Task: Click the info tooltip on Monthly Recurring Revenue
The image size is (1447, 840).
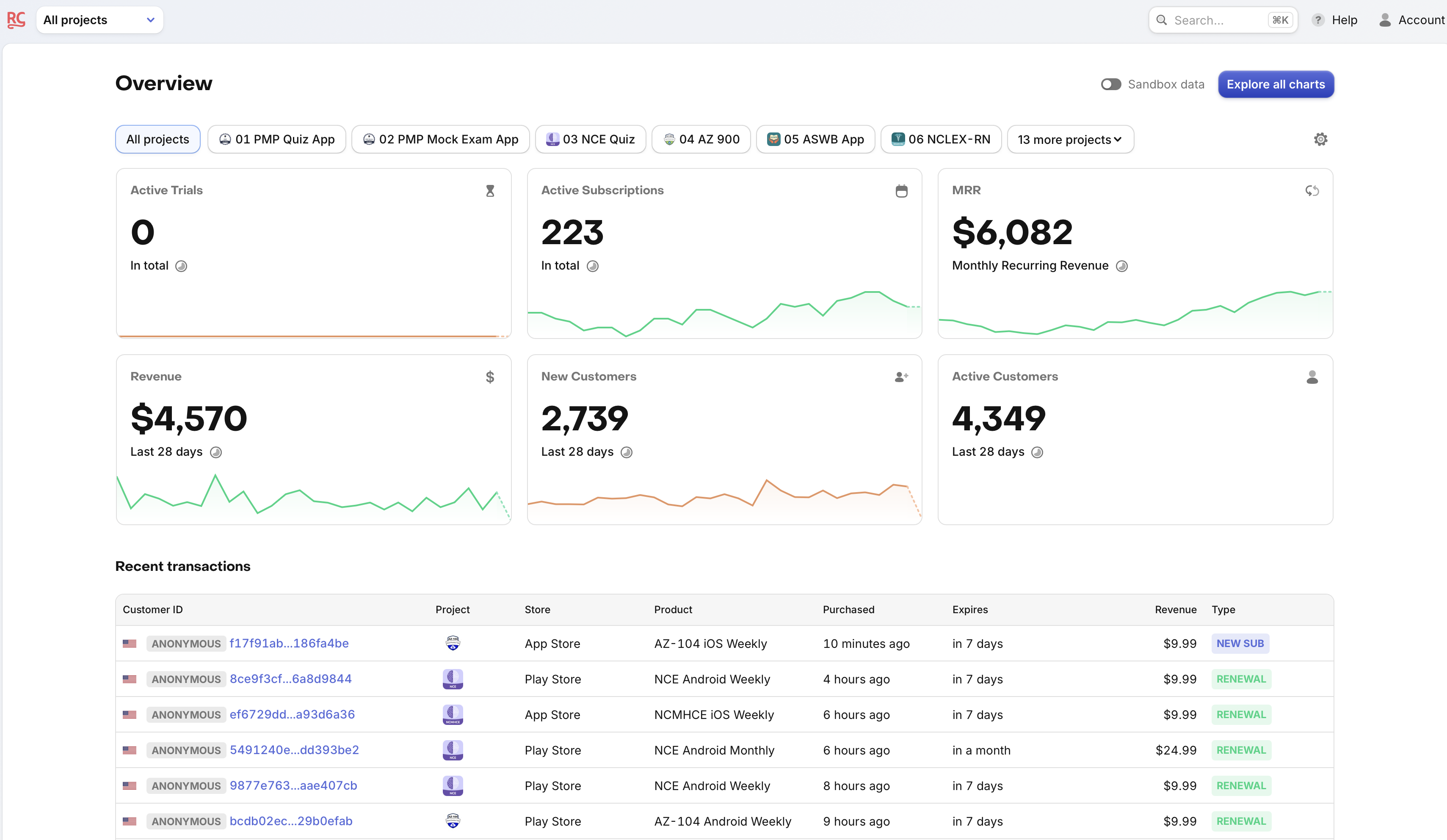Action: (x=1123, y=266)
